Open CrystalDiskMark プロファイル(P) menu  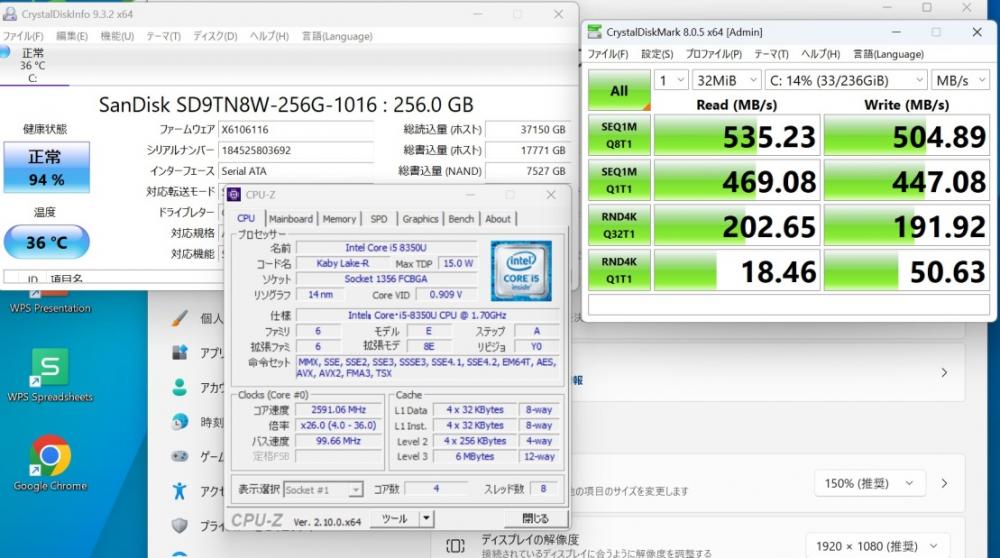point(714,54)
